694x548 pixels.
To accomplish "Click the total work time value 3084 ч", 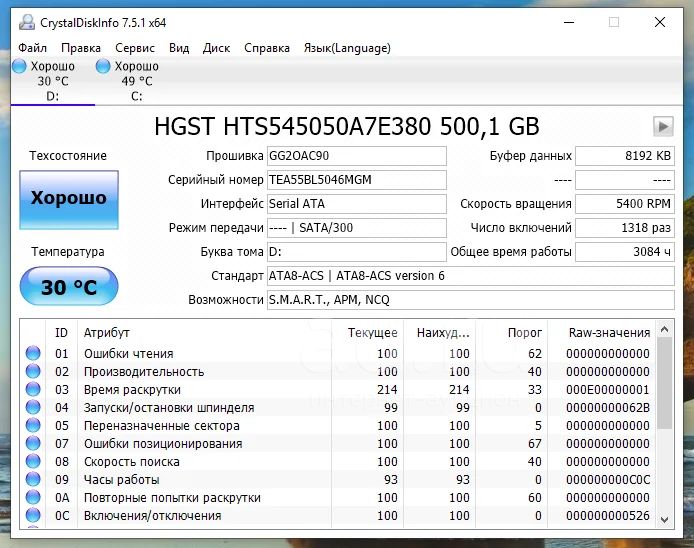I will (x=625, y=251).
